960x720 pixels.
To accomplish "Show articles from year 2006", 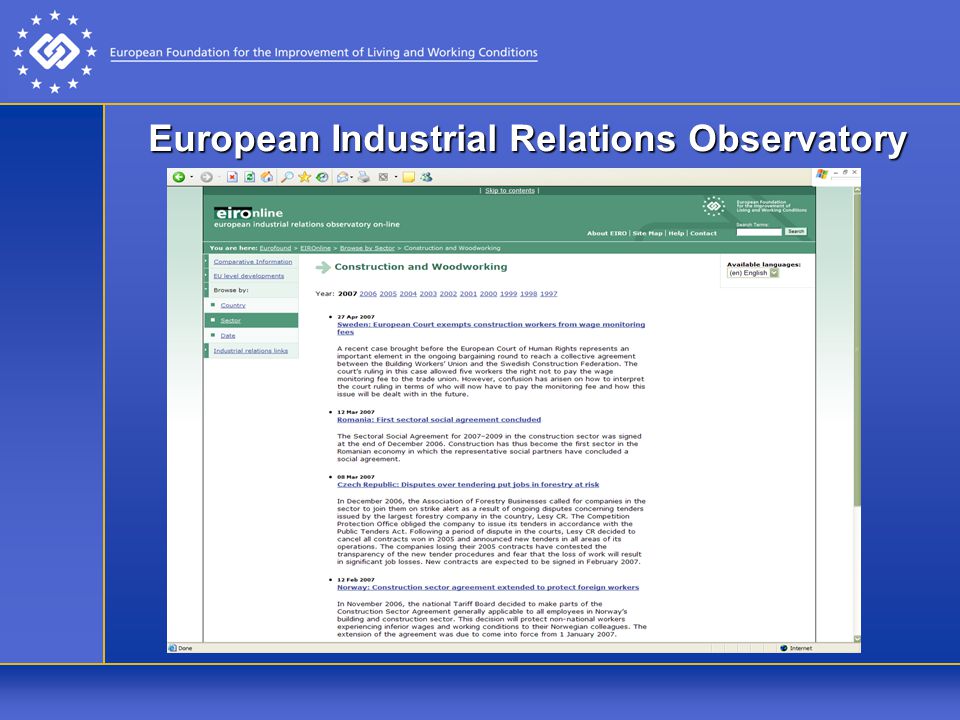I will click(368, 294).
